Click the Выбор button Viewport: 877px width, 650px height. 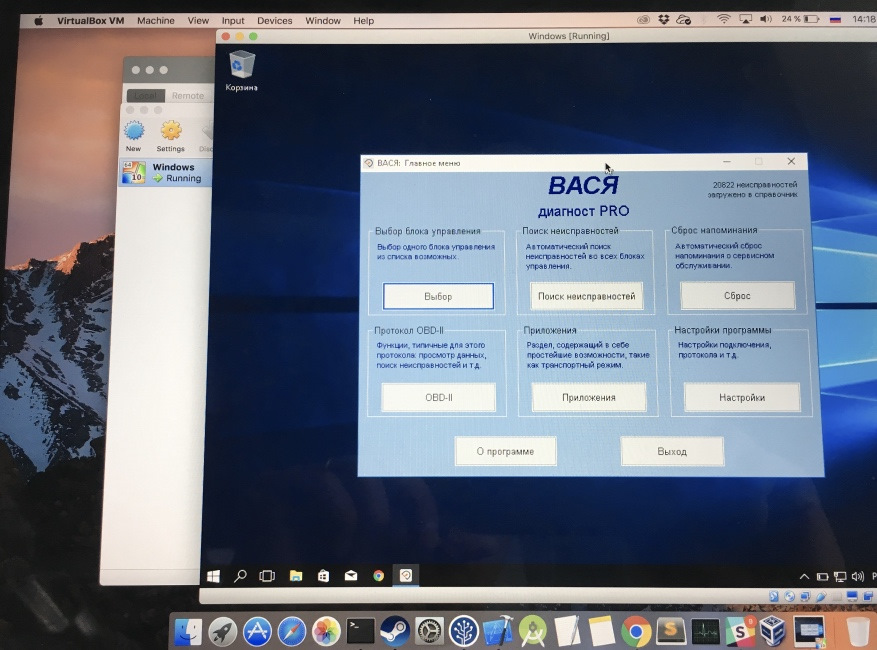(x=438, y=296)
